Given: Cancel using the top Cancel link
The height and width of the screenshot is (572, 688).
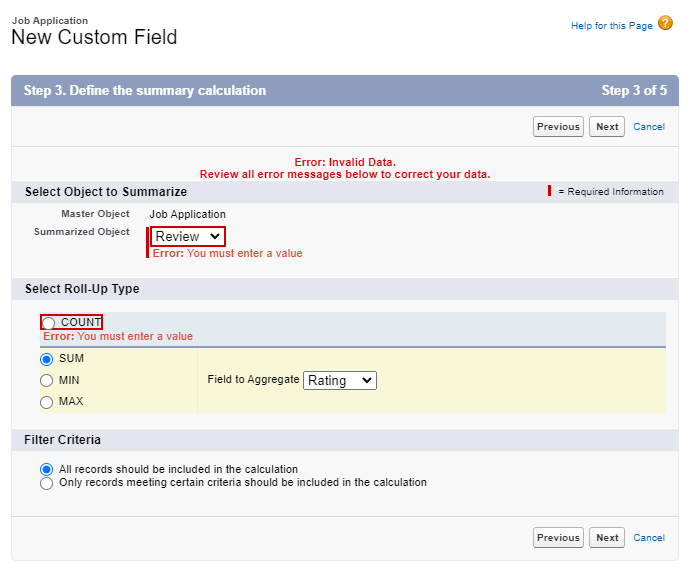Looking at the screenshot, I should pyautogui.click(x=649, y=127).
